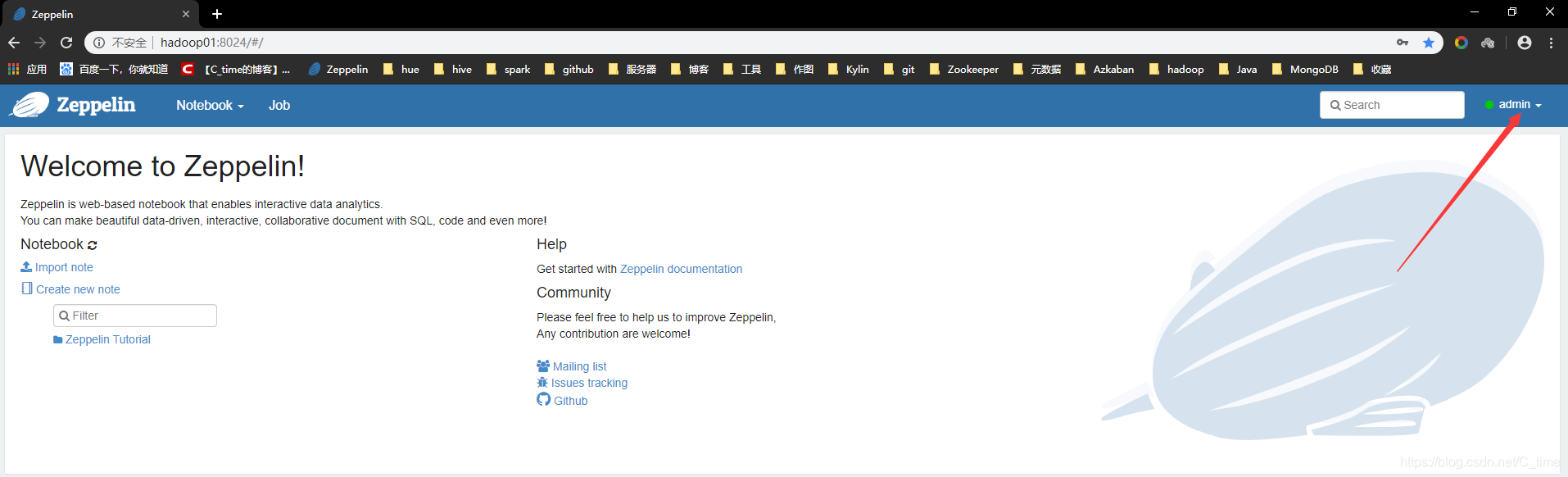This screenshot has height=477, width=1568.
Task: Click the Import note link
Action: click(57, 267)
